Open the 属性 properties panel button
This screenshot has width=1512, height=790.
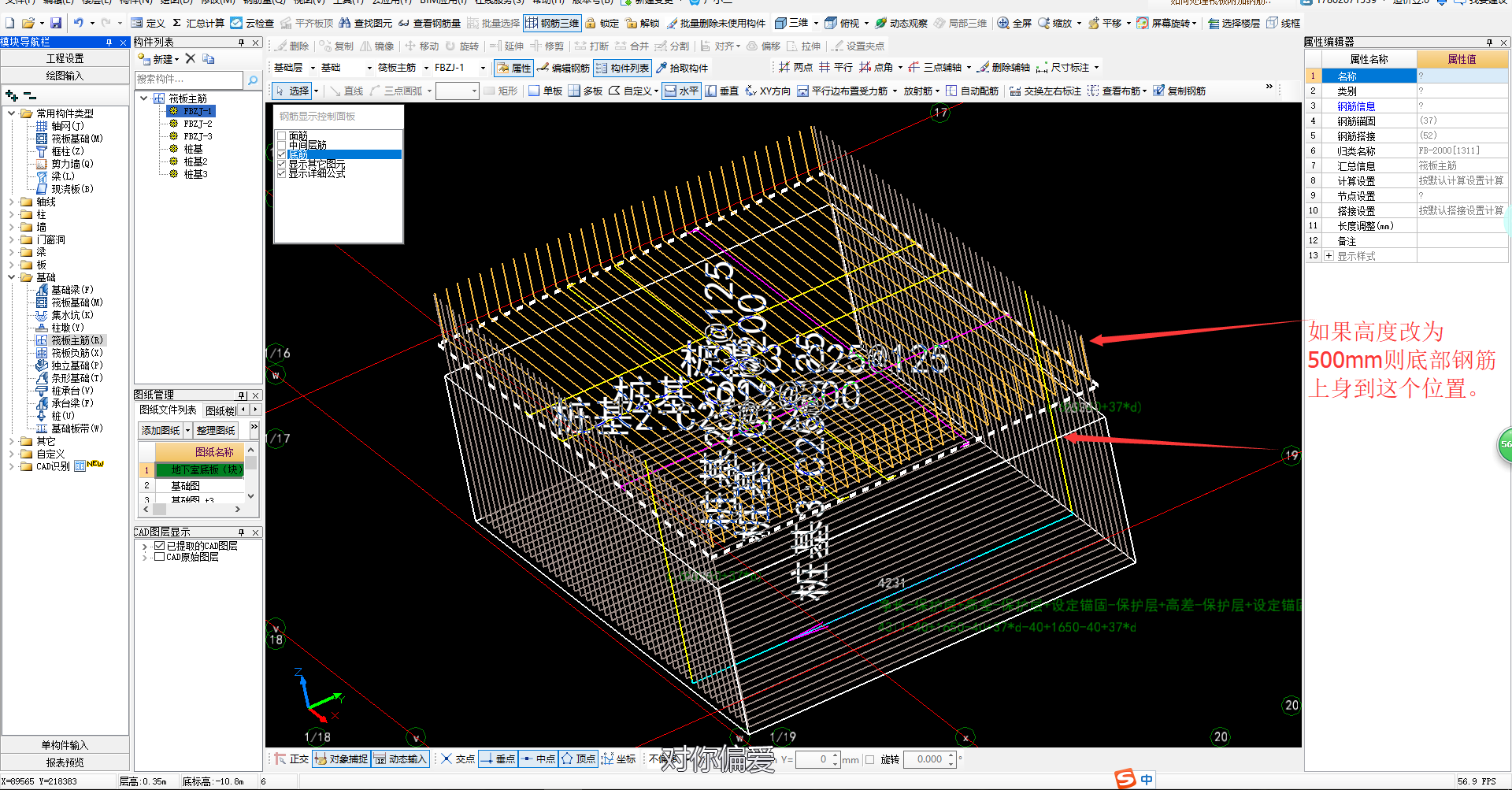pyautogui.click(x=513, y=68)
